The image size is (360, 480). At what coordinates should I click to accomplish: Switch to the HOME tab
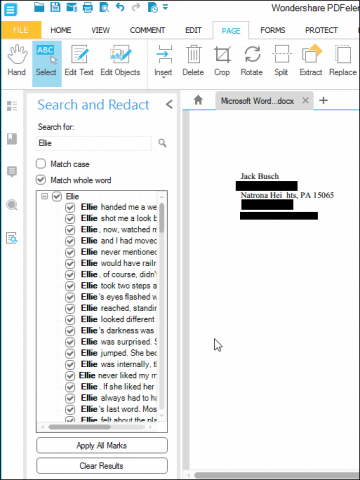click(61, 30)
